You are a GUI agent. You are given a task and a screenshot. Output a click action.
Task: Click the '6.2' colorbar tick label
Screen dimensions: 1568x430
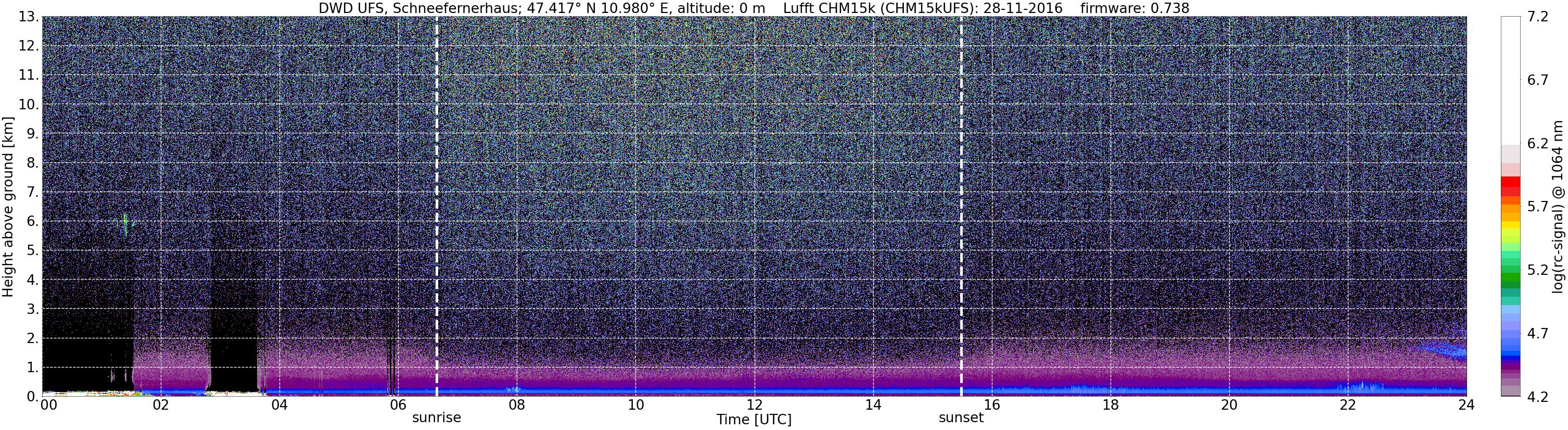1538,144
